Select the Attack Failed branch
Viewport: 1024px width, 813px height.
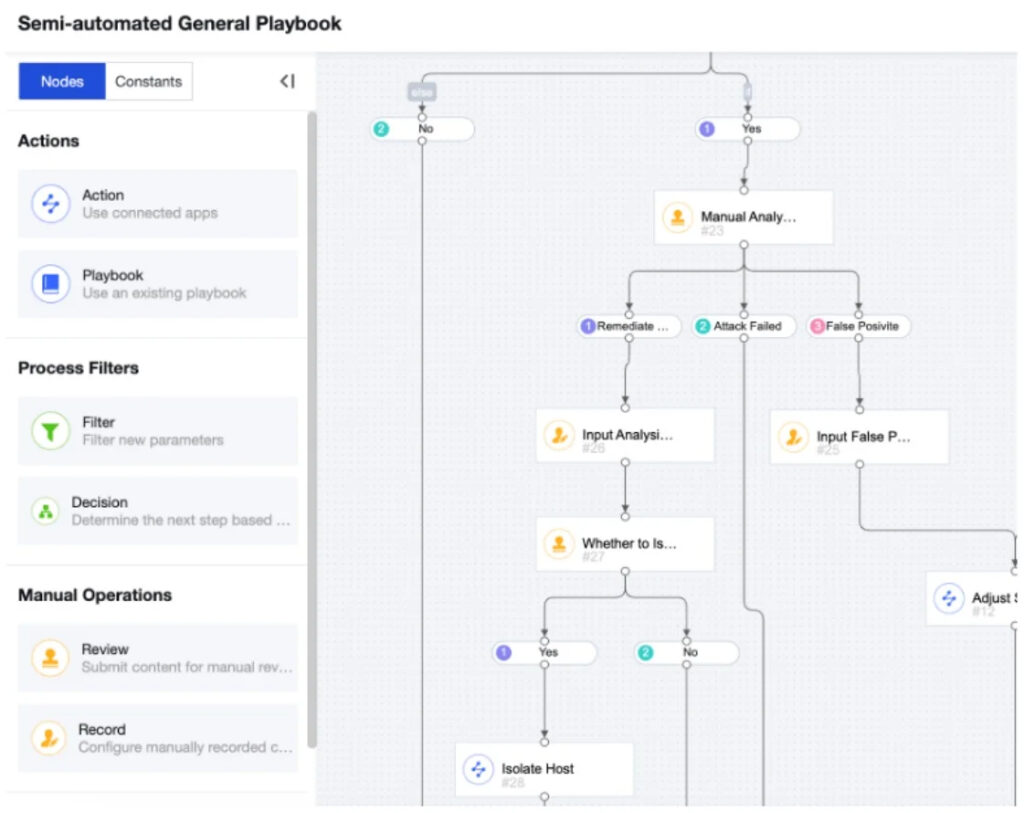click(x=744, y=326)
